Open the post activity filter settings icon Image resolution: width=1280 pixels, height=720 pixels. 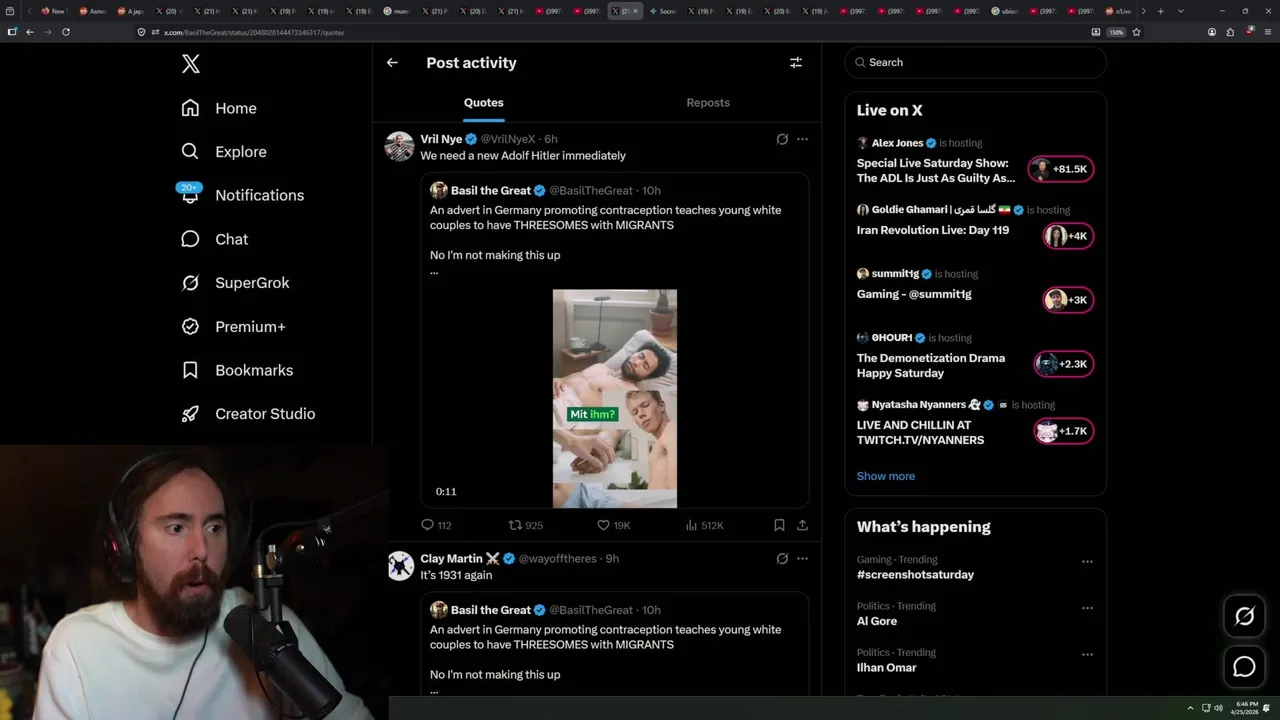(796, 62)
